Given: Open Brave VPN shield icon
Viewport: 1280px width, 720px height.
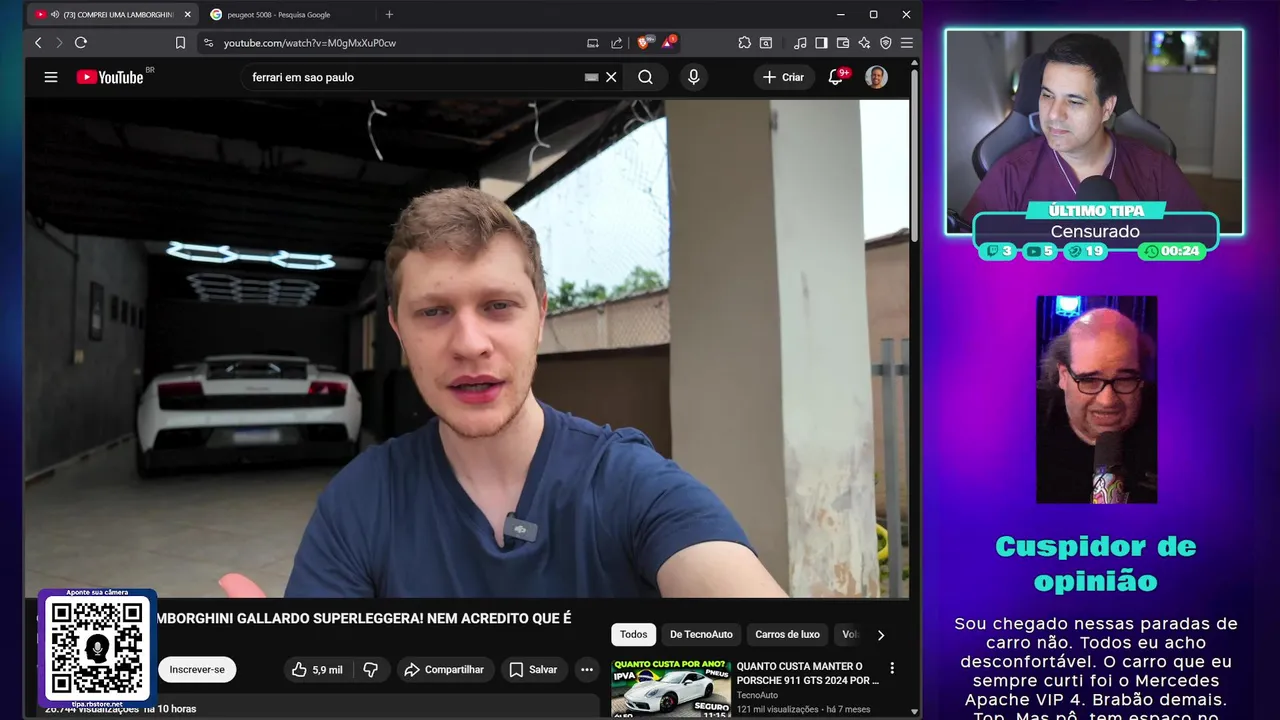Looking at the screenshot, I should tap(885, 43).
